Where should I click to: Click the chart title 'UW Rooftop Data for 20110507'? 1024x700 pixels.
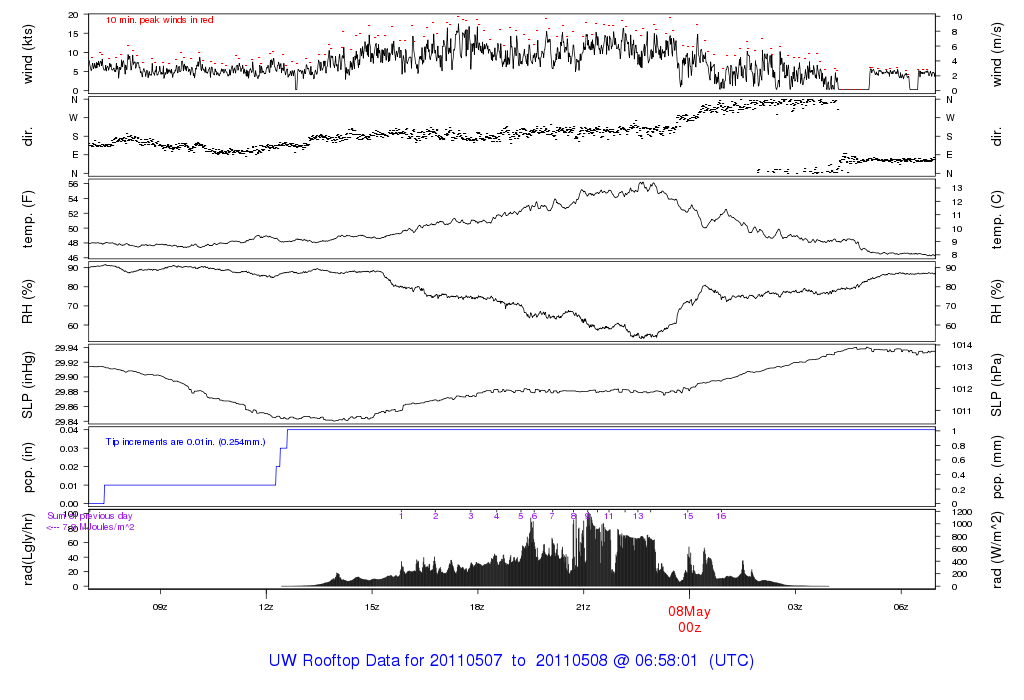[385, 660]
